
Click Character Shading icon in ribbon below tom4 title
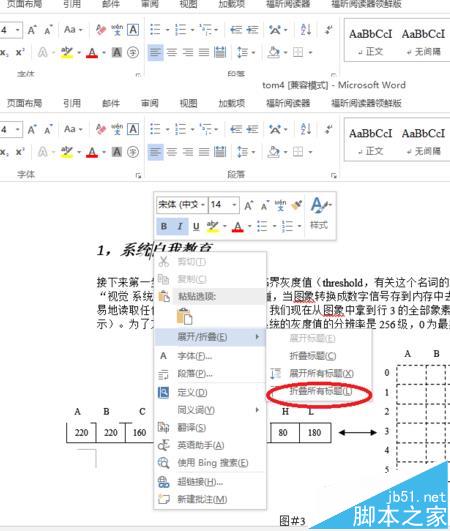tap(117, 152)
